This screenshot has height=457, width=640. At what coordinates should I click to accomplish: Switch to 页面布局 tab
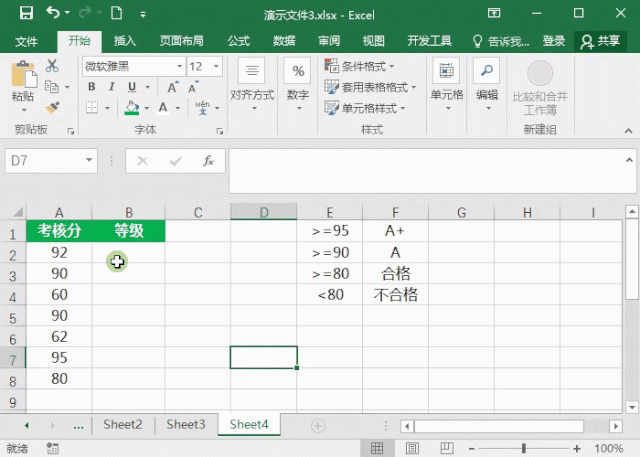(181, 41)
